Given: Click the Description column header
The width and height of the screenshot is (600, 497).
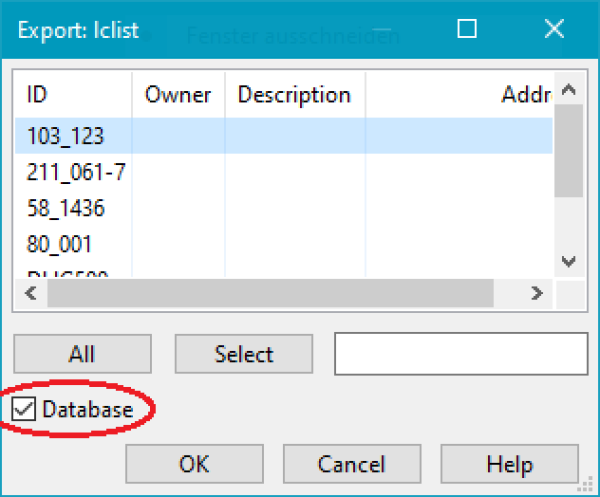Looking at the screenshot, I should [294, 95].
